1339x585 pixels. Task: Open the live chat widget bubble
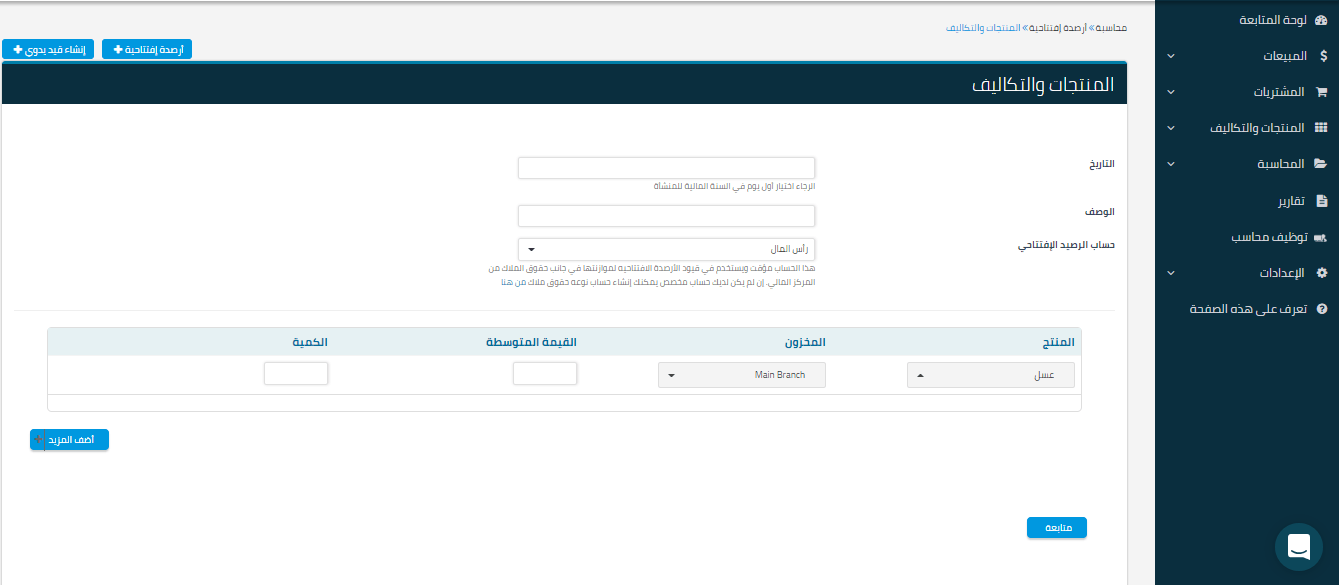1298,547
